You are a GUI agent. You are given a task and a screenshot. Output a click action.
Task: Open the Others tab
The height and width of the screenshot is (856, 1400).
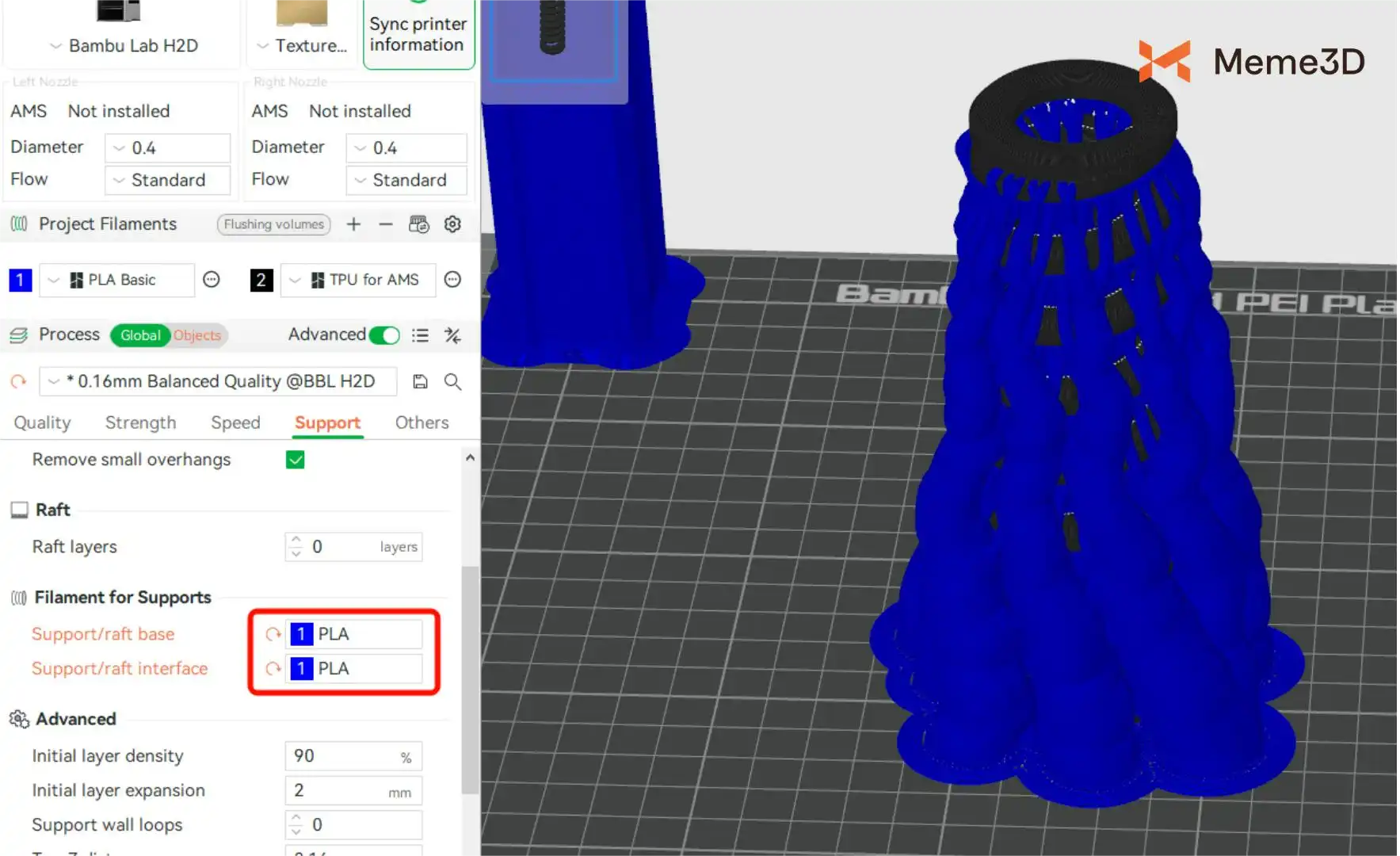(x=422, y=422)
